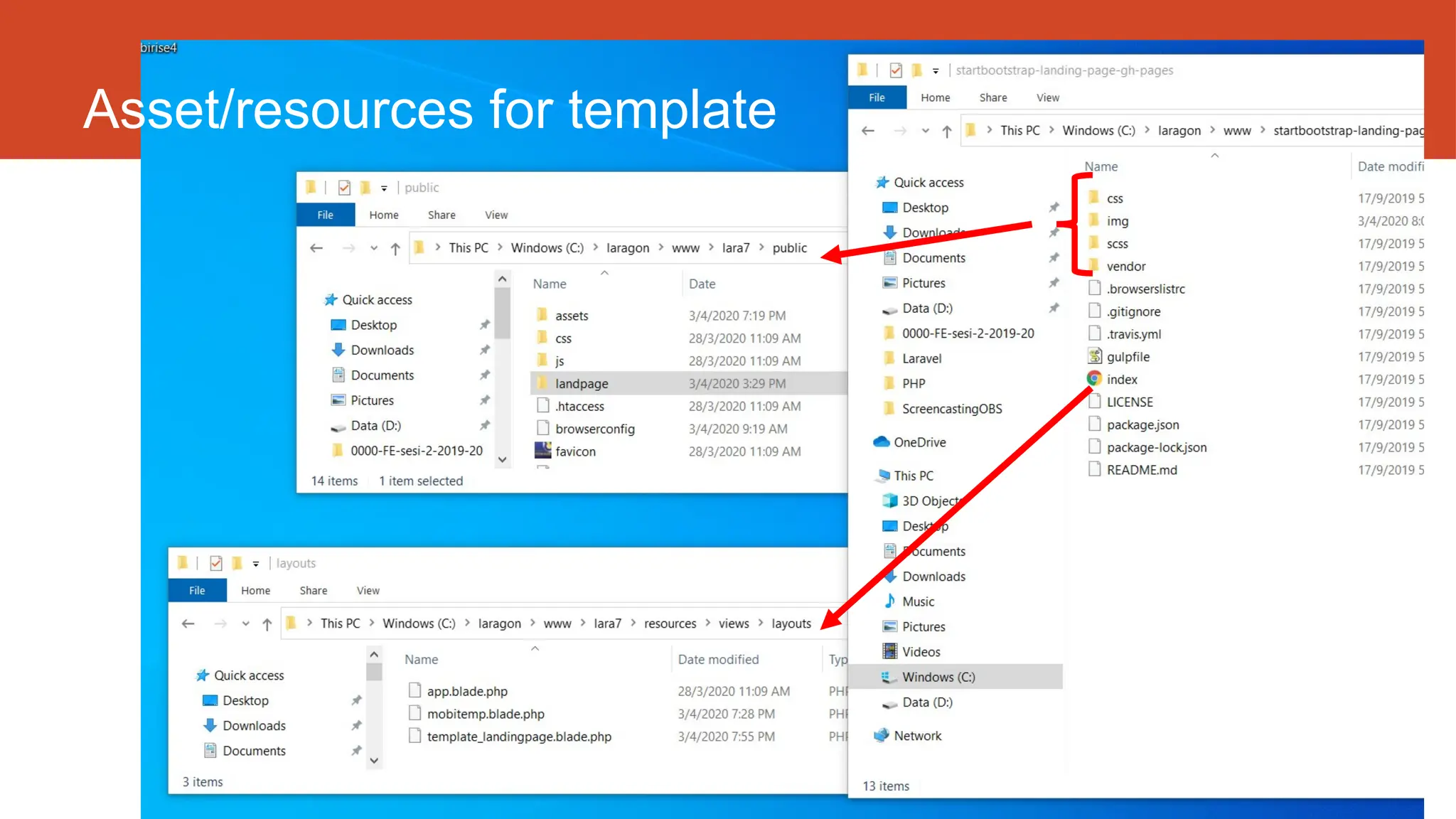
Task: Click Properties checkmark icon in public title bar
Action: click(344, 188)
